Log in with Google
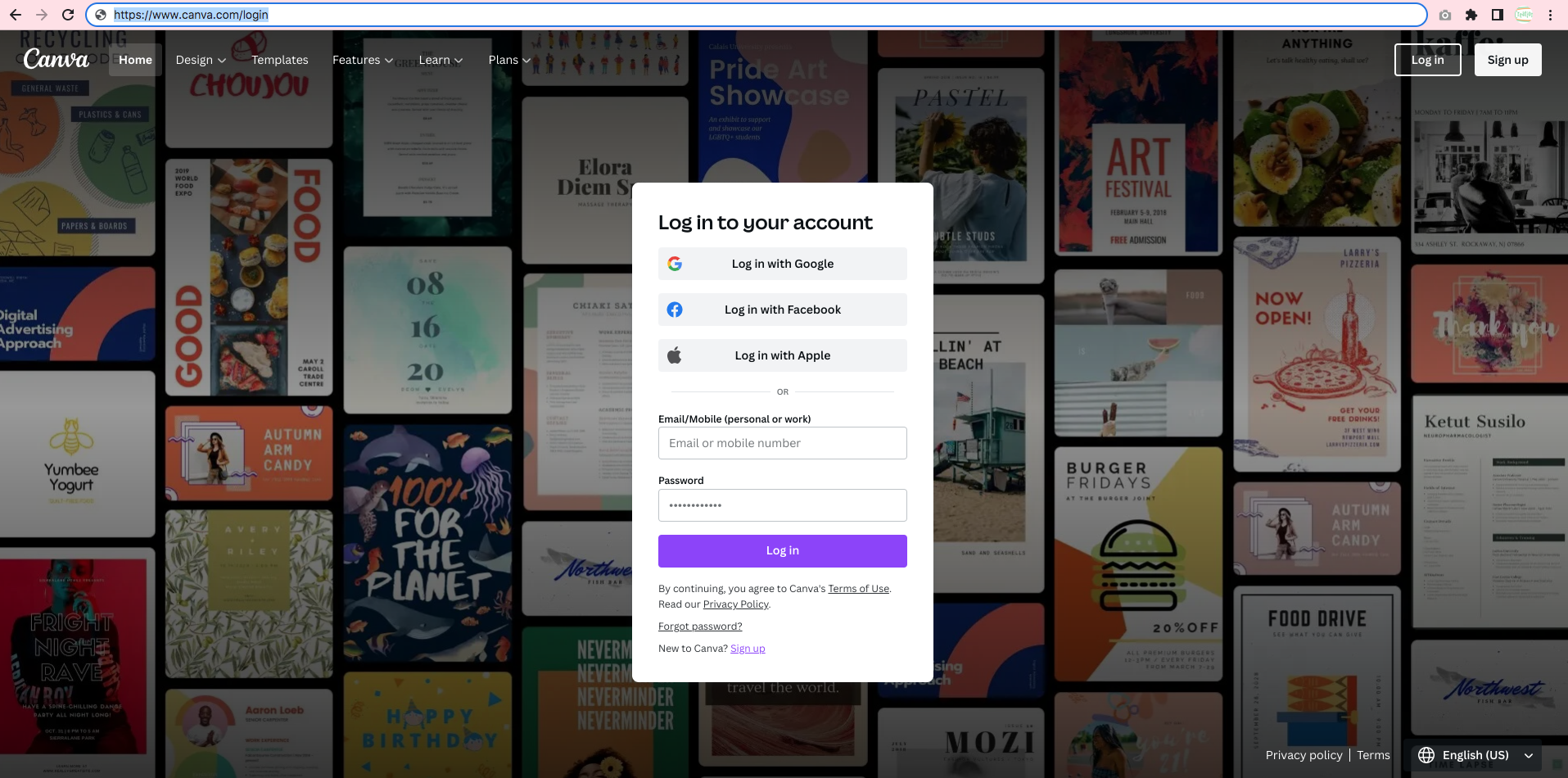The width and height of the screenshot is (1568, 778). pos(782,264)
